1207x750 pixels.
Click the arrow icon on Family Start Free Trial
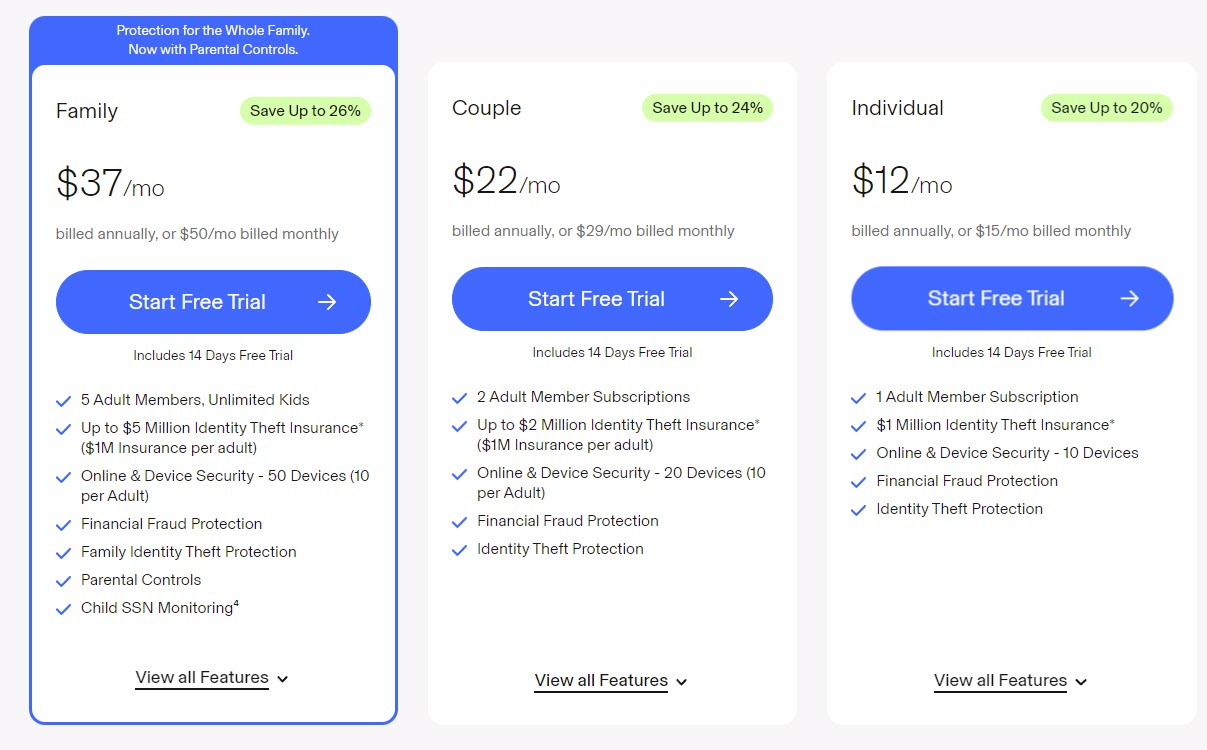coord(327,302)
